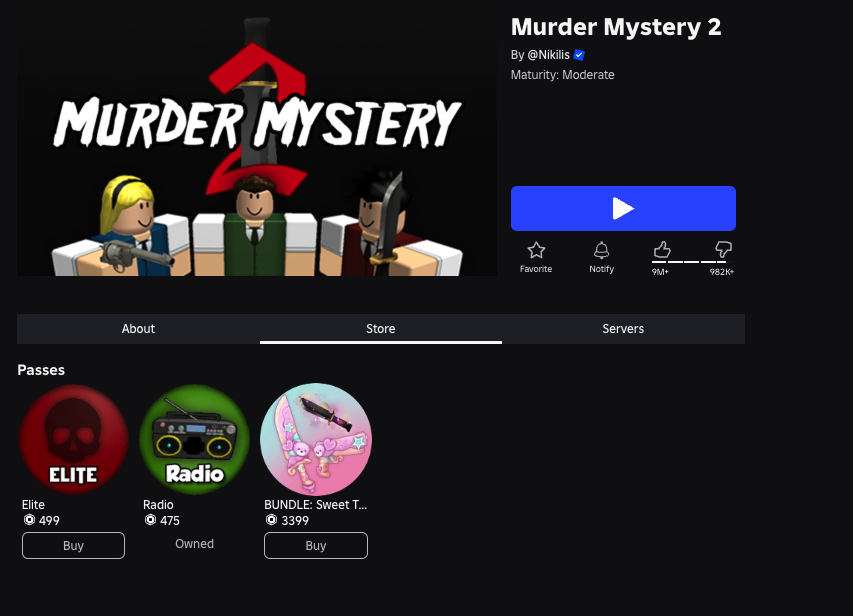Click the '982K+' dislikes count

point(722,272)
